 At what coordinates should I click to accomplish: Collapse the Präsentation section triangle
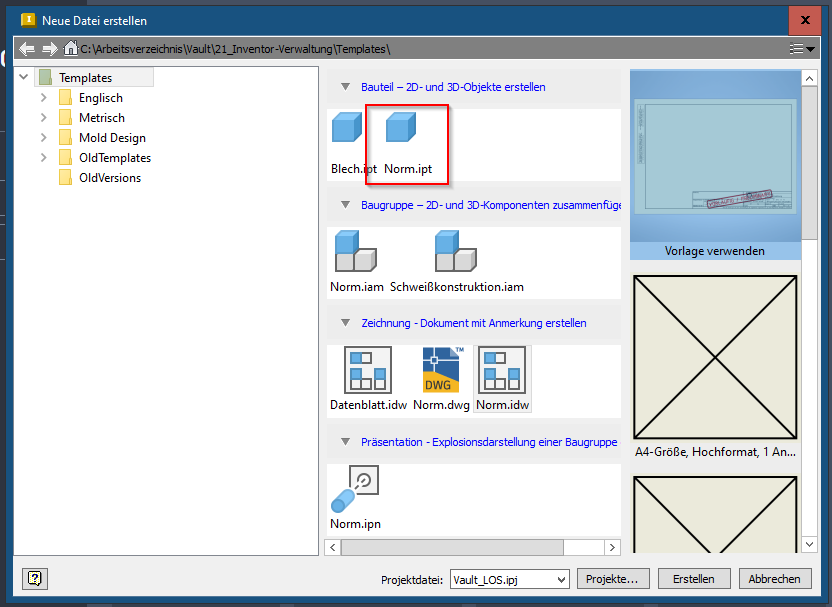(x=345, y=441)
